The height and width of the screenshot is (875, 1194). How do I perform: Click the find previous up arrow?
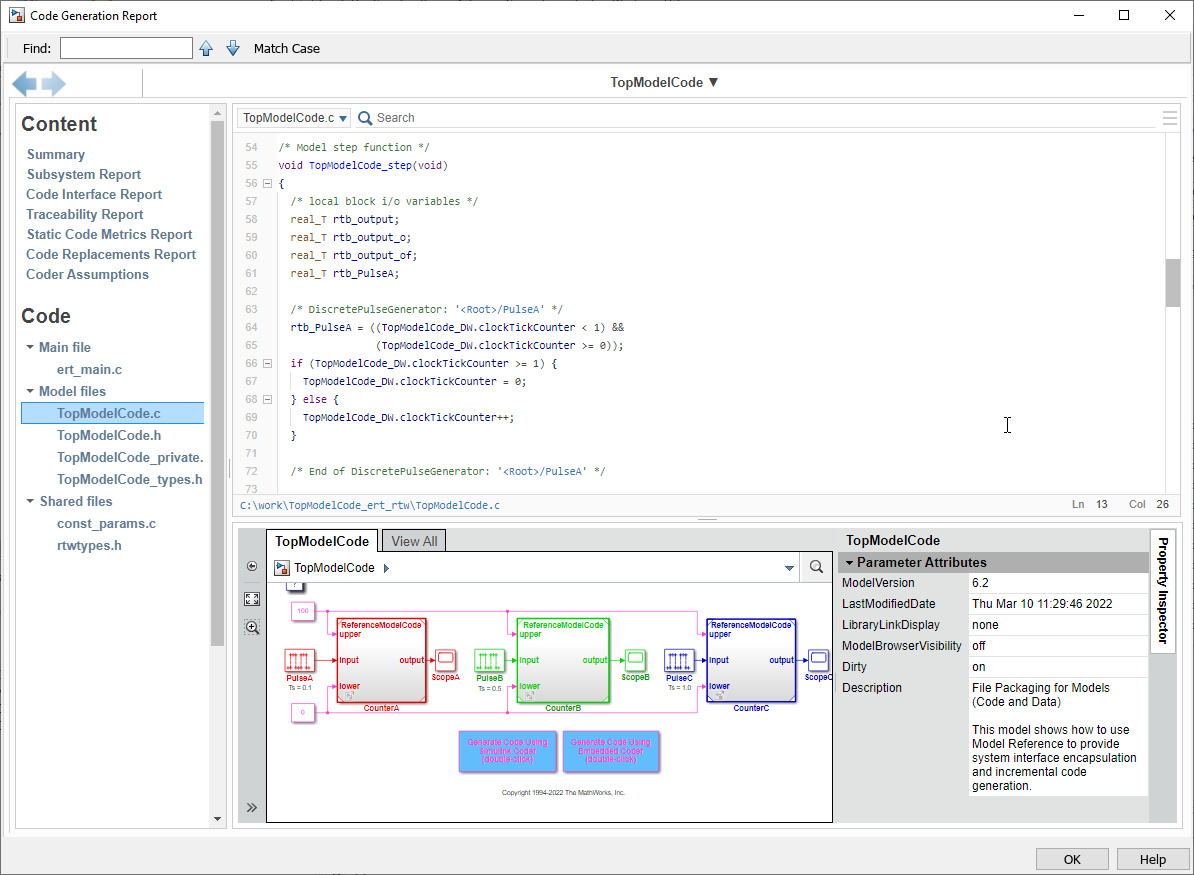click(x=206, y=48)
